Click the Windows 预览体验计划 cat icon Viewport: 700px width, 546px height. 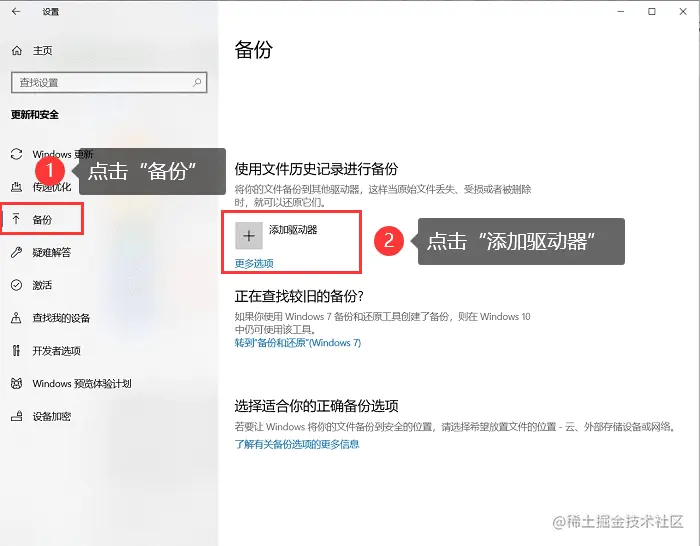(17, 383)
